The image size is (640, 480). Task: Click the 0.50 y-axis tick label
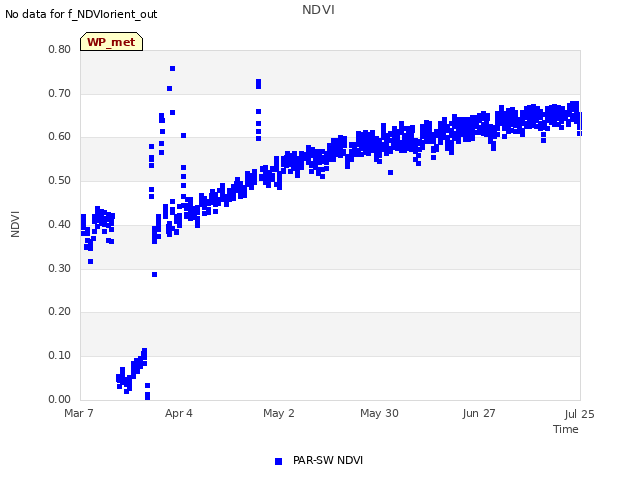click(x=60, y=180)
